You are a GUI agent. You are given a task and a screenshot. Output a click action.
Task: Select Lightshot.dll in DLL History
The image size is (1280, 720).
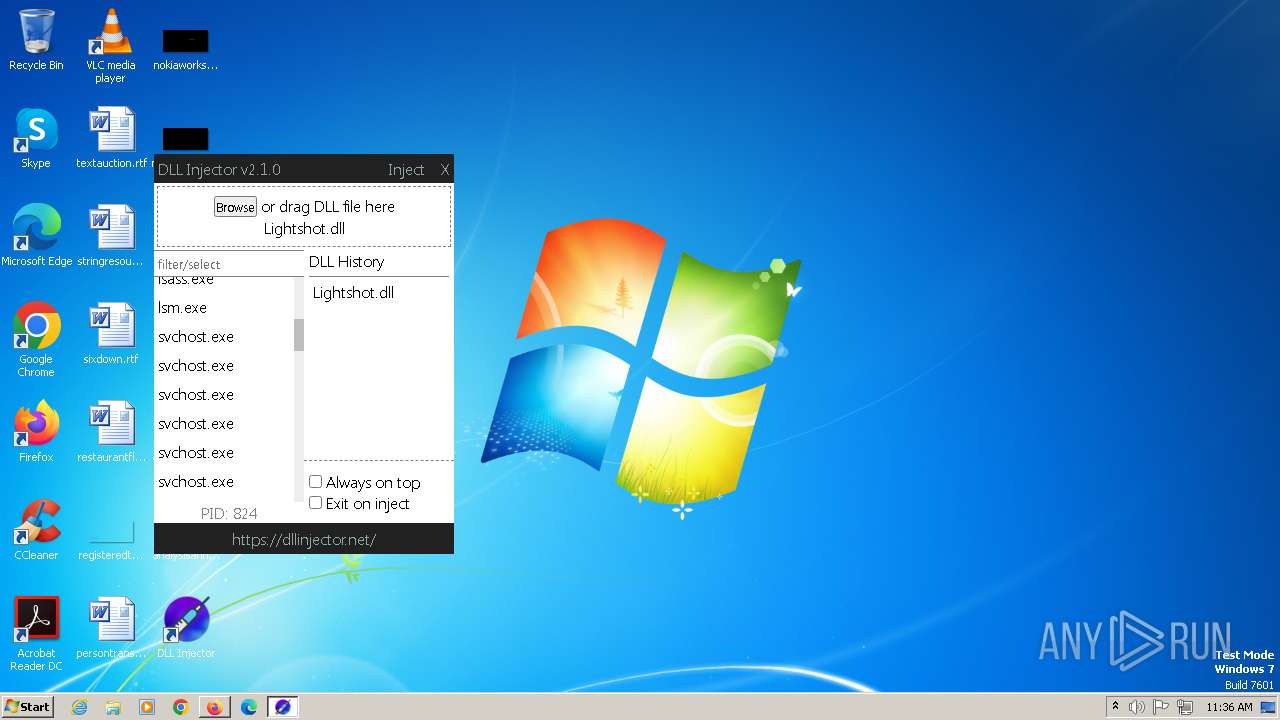click(353, 293)
